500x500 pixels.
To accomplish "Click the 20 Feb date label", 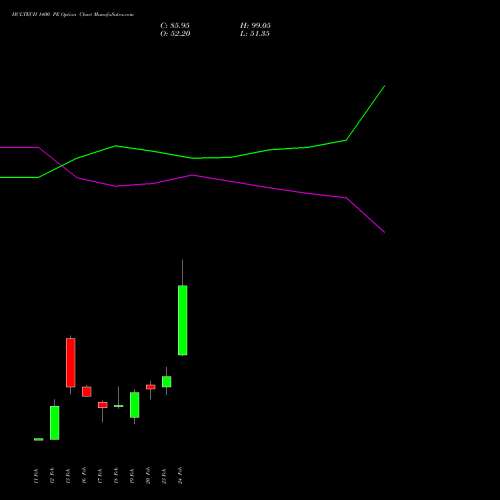I will coord(148,475).
